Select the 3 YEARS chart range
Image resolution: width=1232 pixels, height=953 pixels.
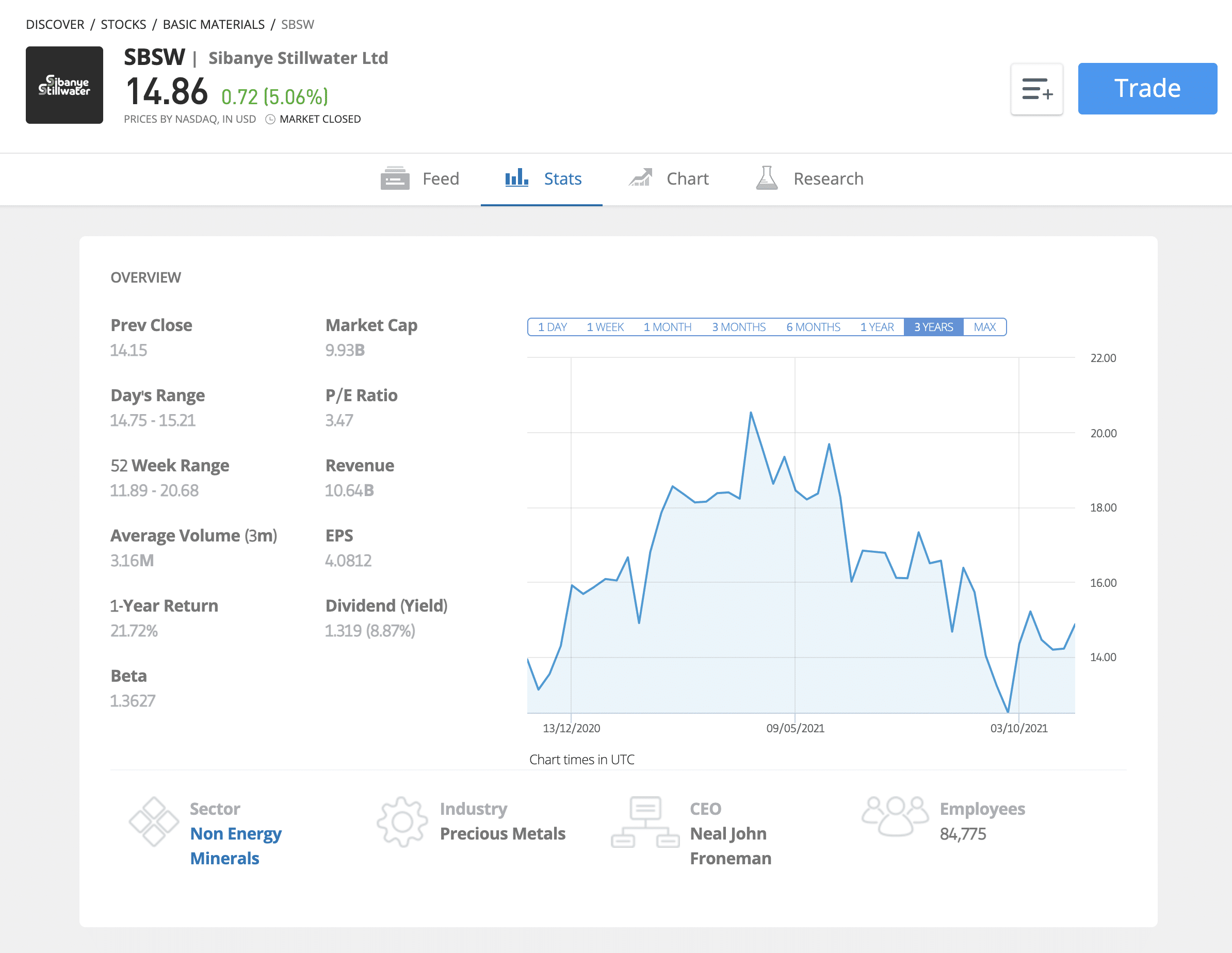(934, 327)
